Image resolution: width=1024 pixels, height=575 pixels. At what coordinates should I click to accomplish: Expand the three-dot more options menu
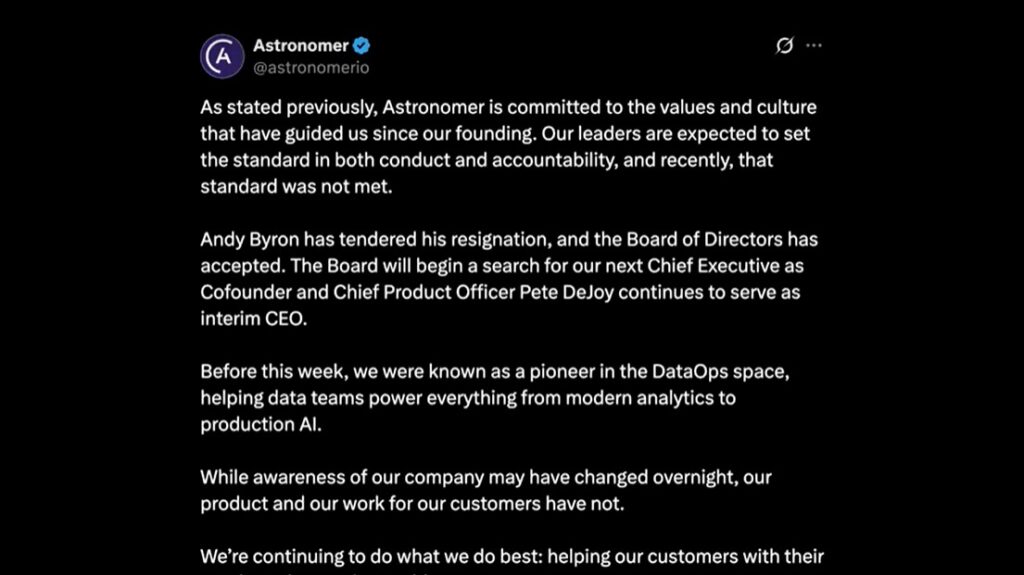[x=814, y=46]
